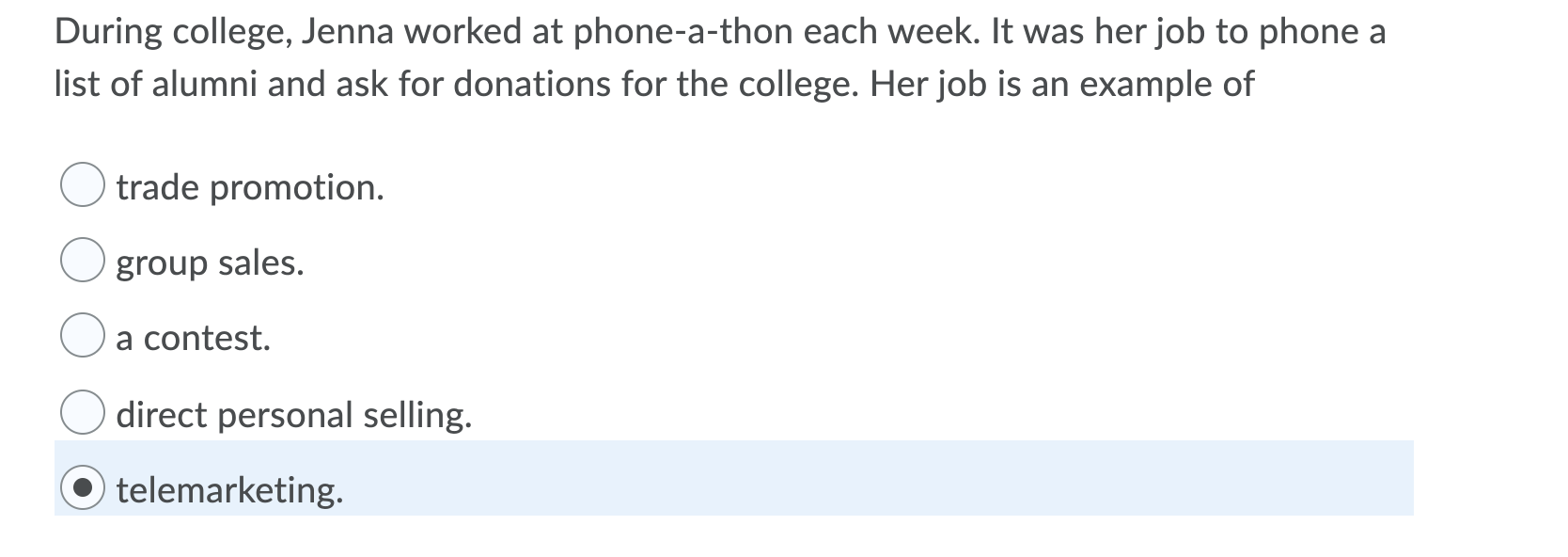Click the telemarketing answer text
The height and width of the screenshot is (557, 1568).
(228, 490)
